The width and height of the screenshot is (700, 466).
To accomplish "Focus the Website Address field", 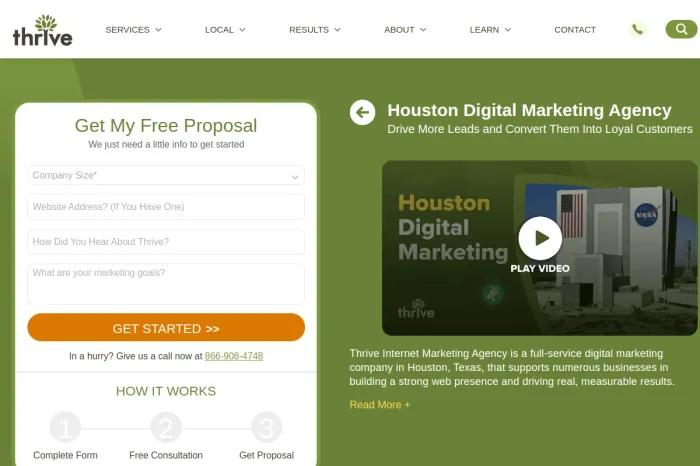I will point(166,207).
